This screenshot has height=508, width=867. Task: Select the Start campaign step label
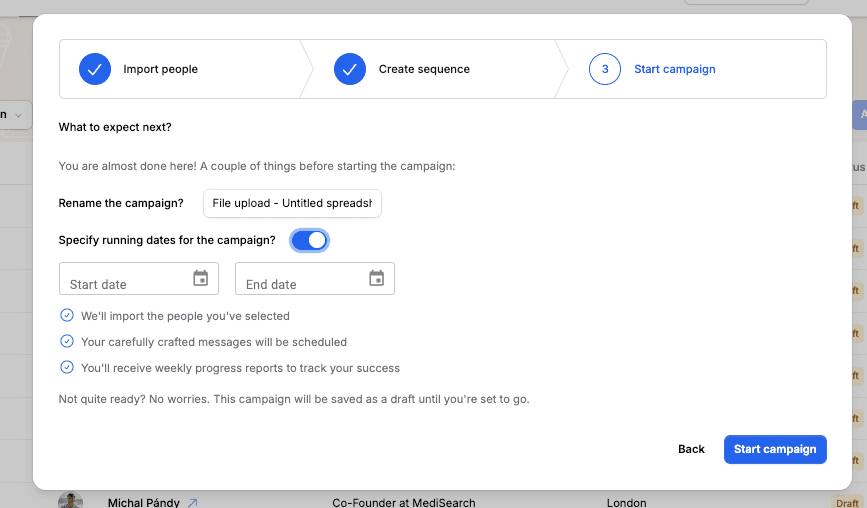point(675,69)
